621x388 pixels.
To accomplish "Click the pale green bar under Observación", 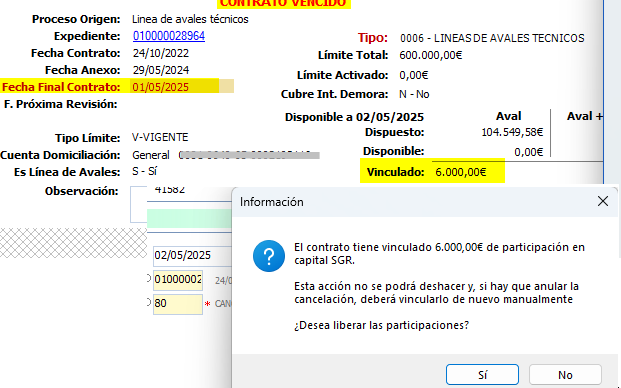I will pos(189,219).
